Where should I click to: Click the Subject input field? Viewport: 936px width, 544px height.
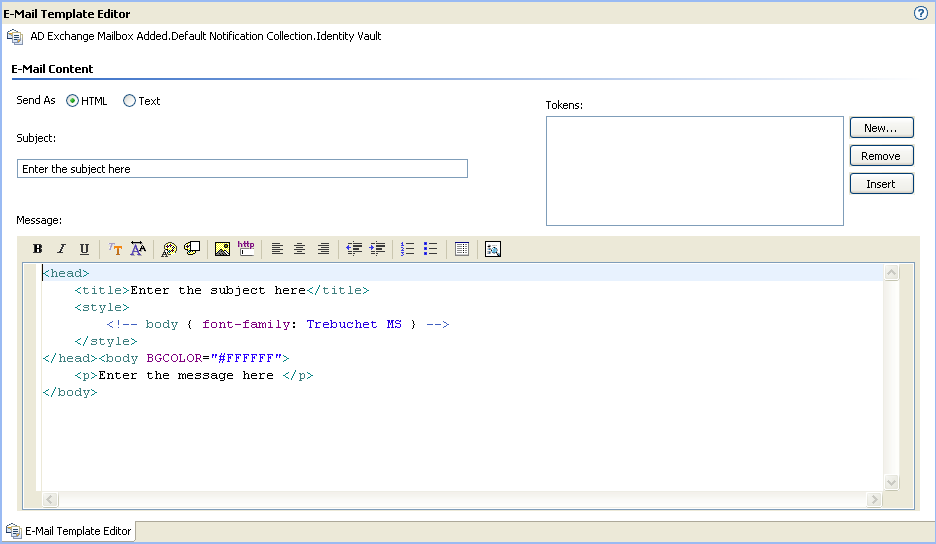(242, 169)
